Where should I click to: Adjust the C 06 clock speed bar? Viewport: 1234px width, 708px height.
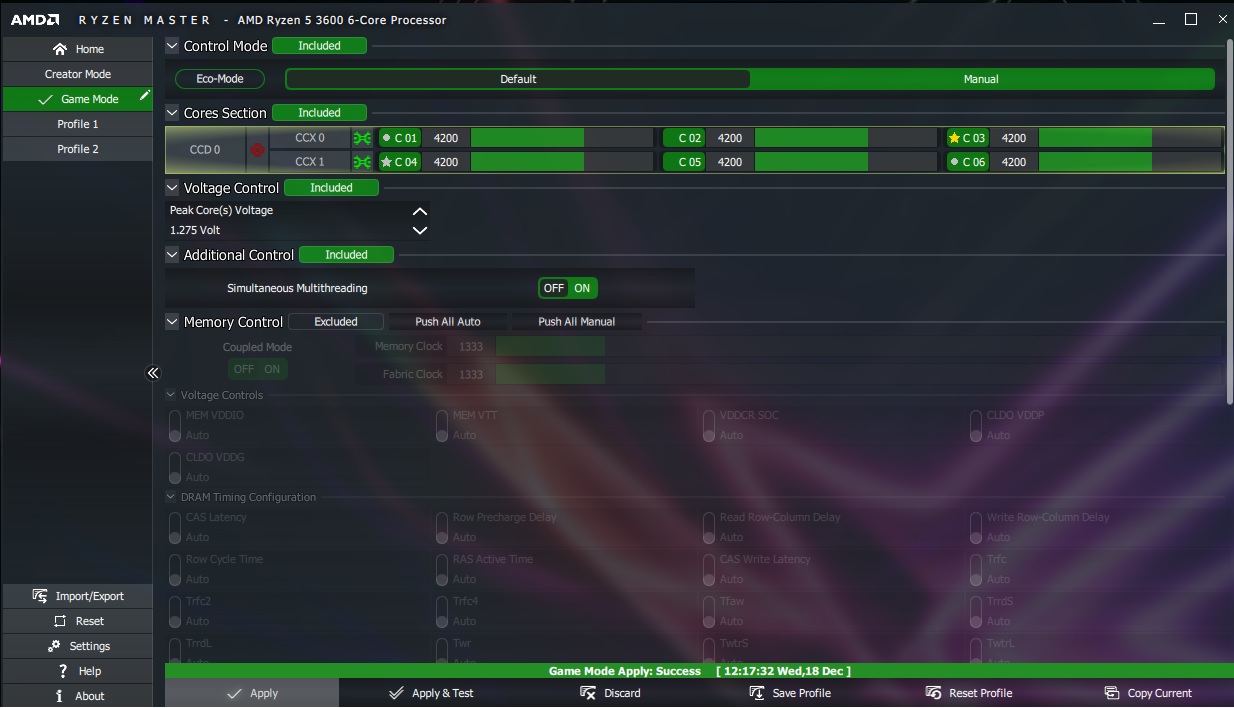coord(1130,162)
